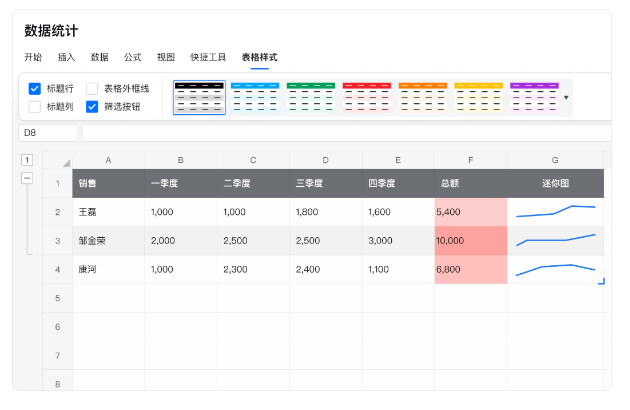This screenshot has height=410, width=630.
Task: Apply the blue table style preset
Action: click(x=255, y=98)
